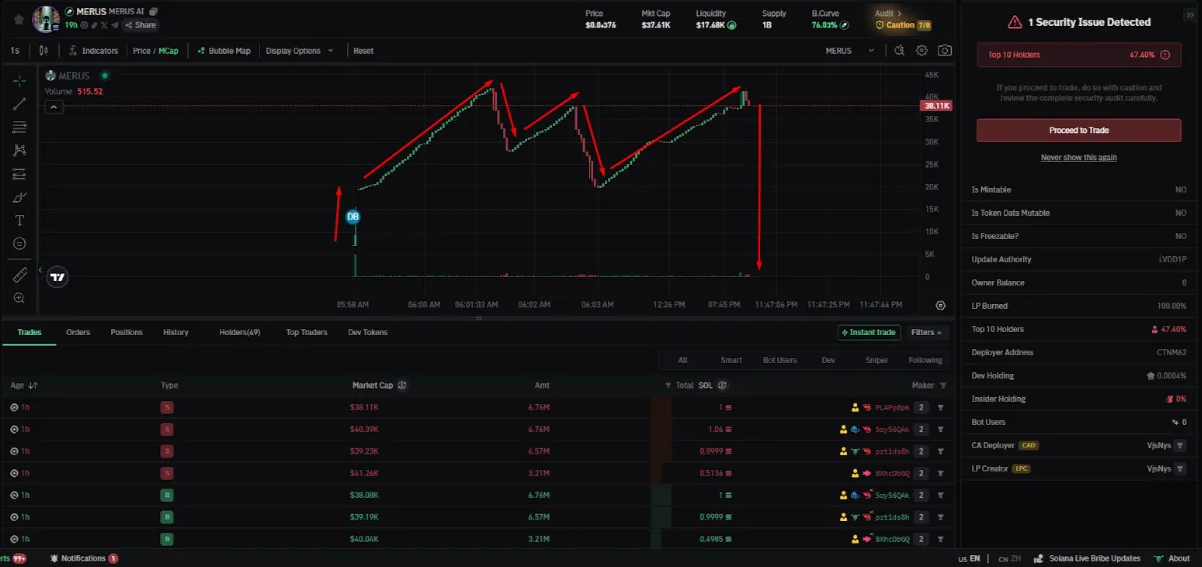Favorite MERUS with the star icon
The height and width of the screenshot is (567, 1202).
[x=18, y=18]
